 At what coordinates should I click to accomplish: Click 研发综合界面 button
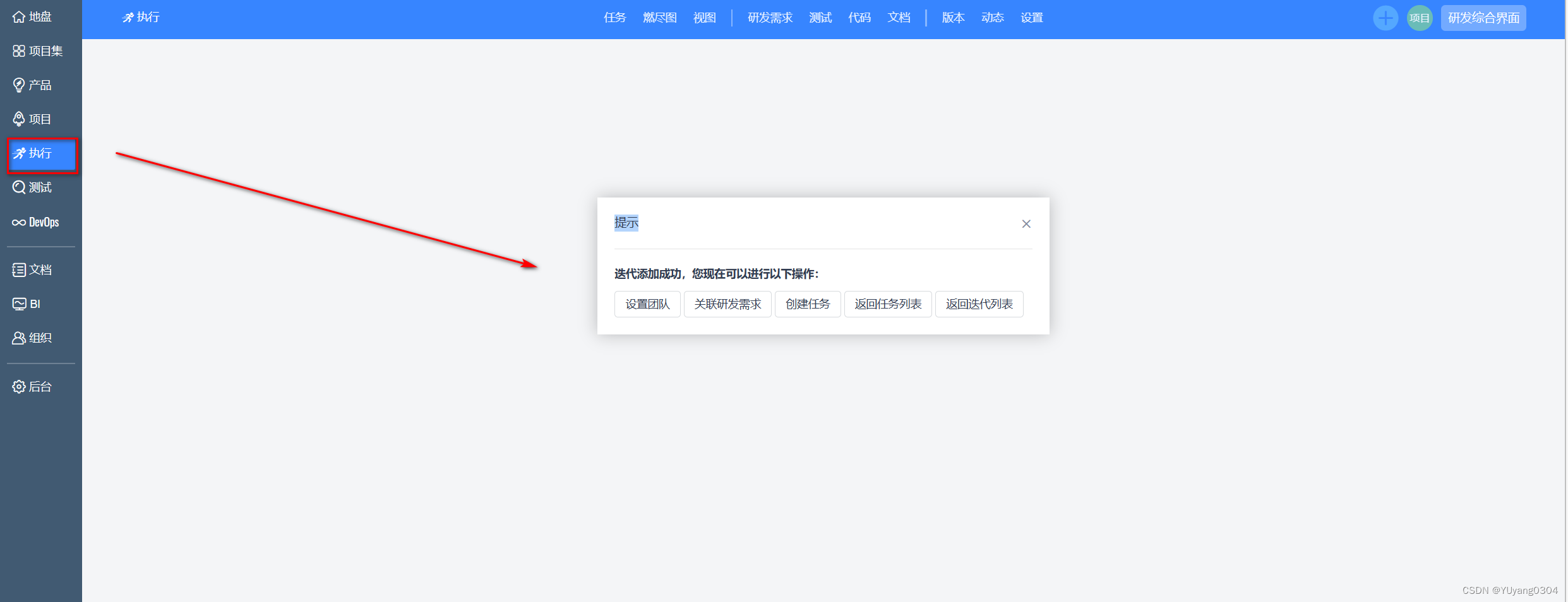(x=1483, y=18)
